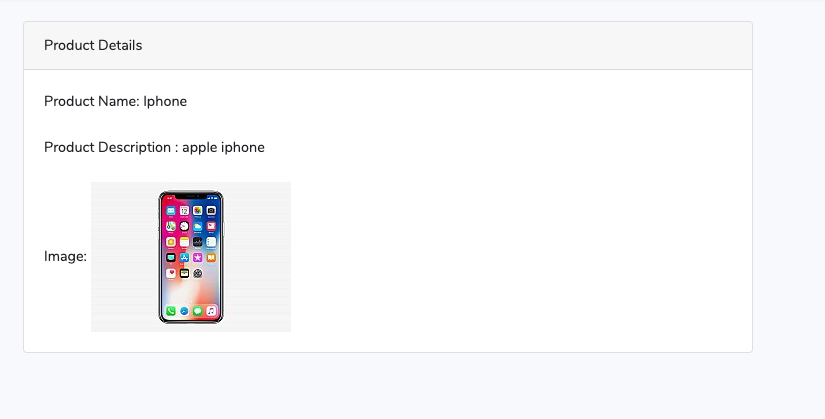Click the purple iTunes Store star icon
The width and height of the screenshot is (825, 419).
(x=197, y=257)
